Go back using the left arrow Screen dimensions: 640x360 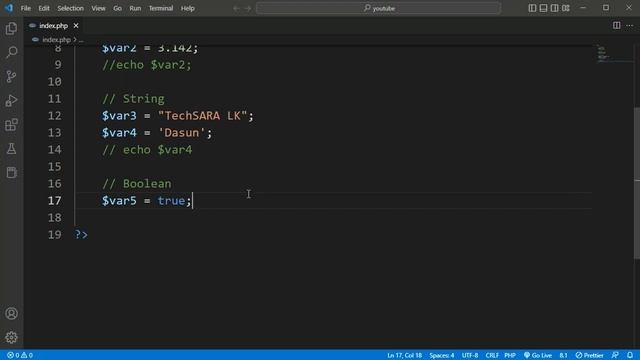coord(236,8)
